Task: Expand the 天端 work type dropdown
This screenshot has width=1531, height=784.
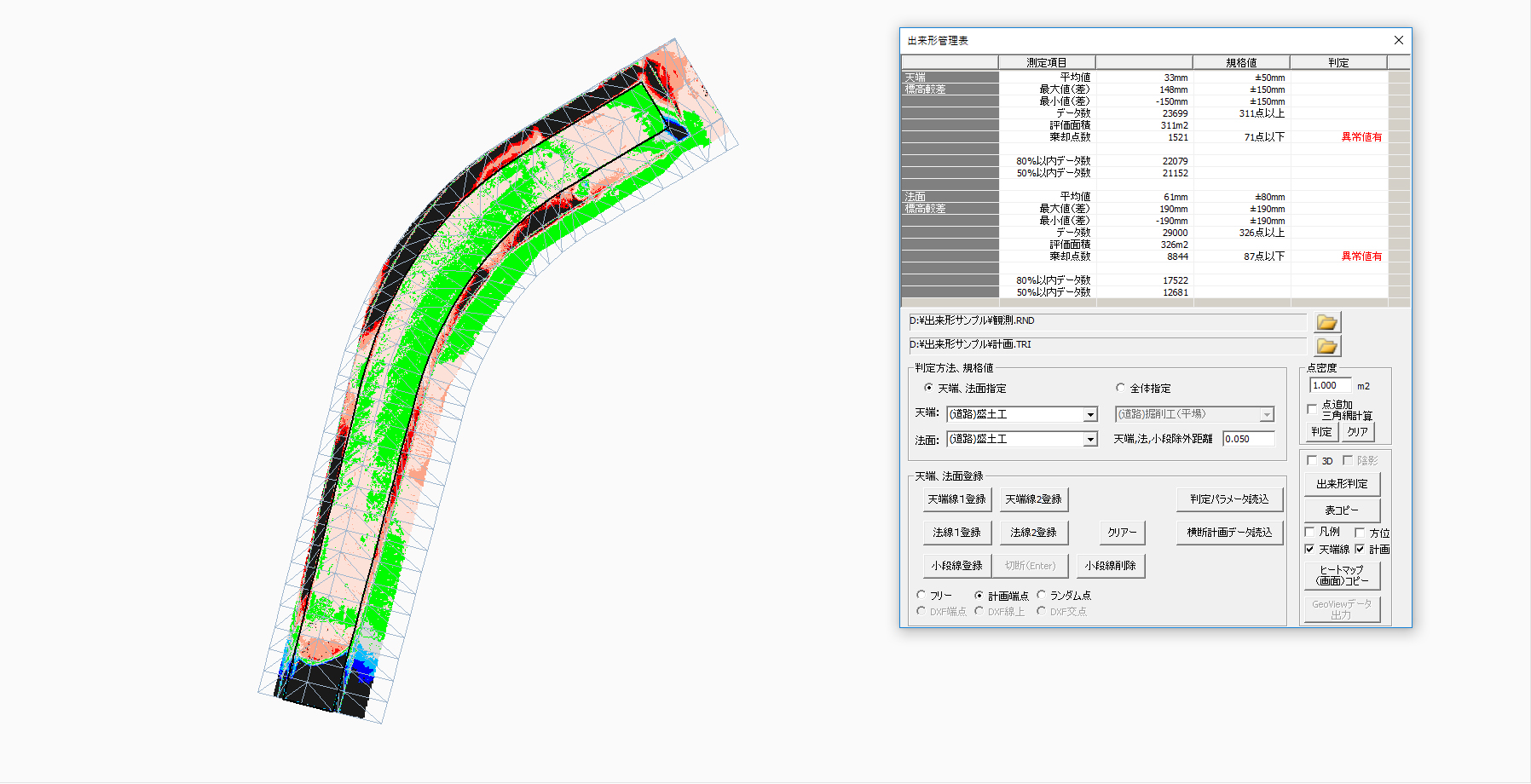Action: (1089, 415)
